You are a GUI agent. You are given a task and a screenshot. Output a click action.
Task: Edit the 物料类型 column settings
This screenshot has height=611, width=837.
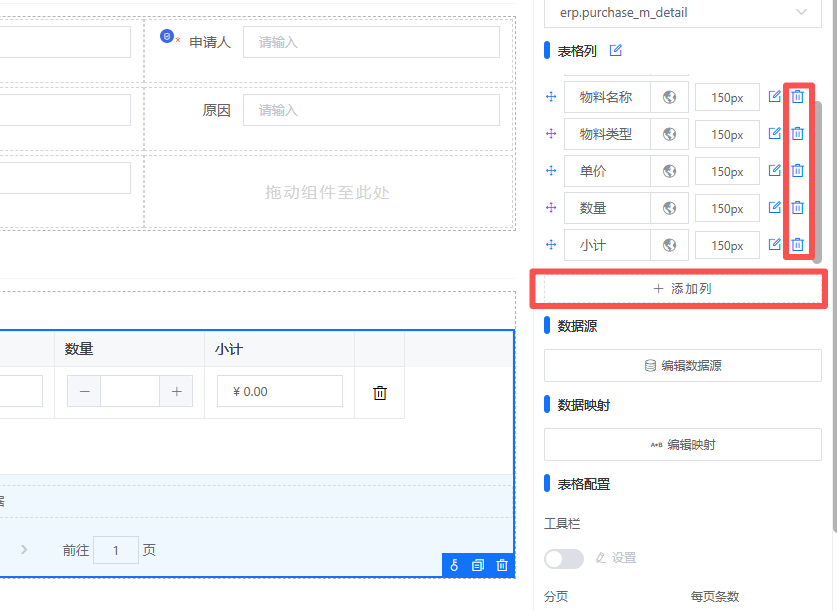click(774, 134)
